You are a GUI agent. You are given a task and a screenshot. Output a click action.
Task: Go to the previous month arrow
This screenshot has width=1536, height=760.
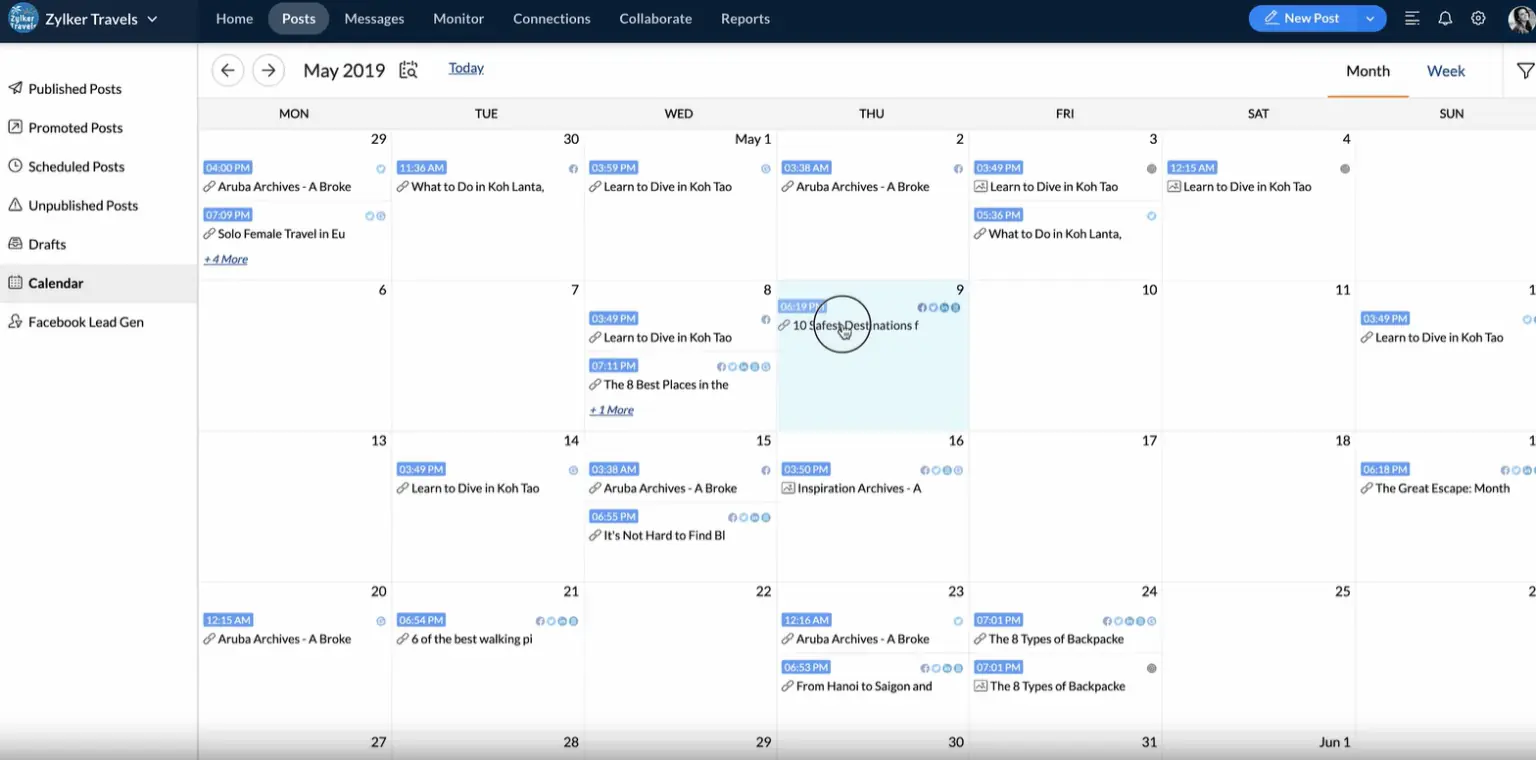[228, 71]
